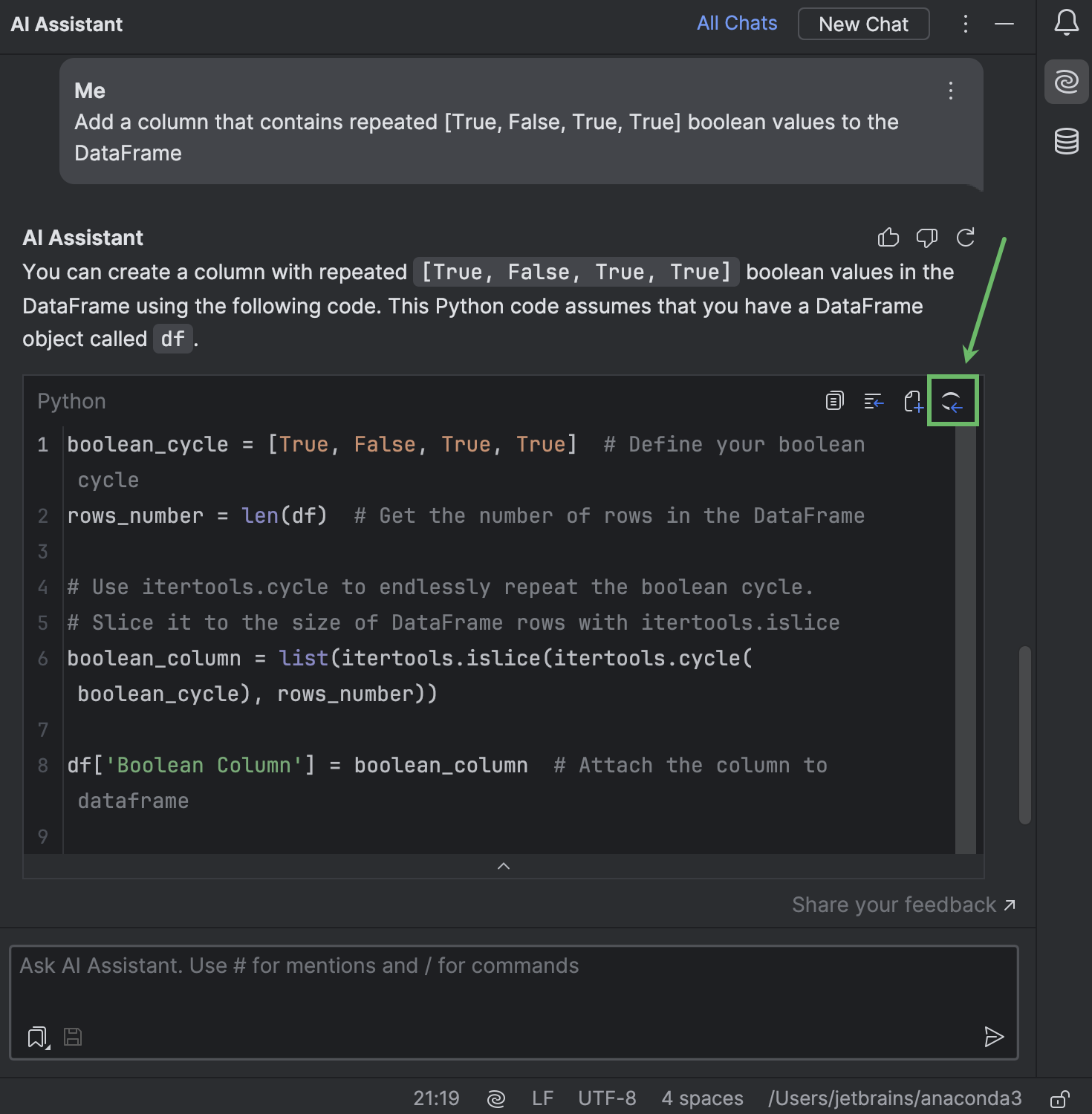This screenshot has width=1092, height=1114.
Task: Collapse the Python code block
Action: pyautogui.click(x=504, y=865)
